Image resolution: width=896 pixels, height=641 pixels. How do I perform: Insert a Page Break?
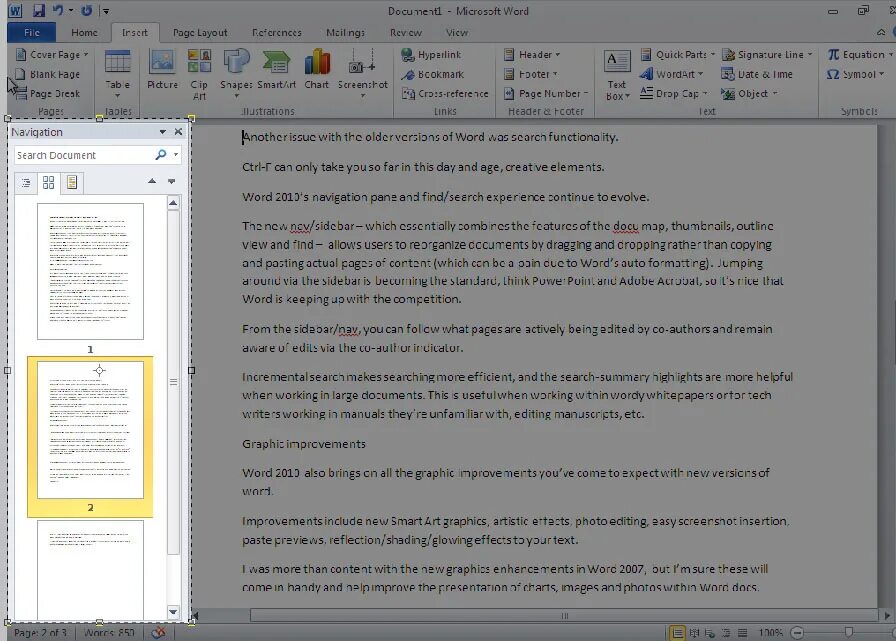pos(47,93)
